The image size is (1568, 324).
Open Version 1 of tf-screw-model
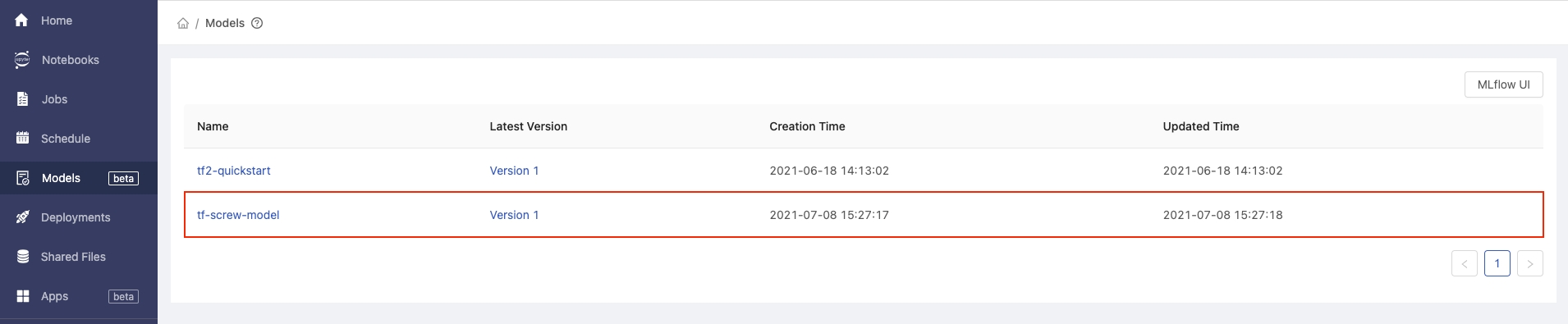(514, 215)
